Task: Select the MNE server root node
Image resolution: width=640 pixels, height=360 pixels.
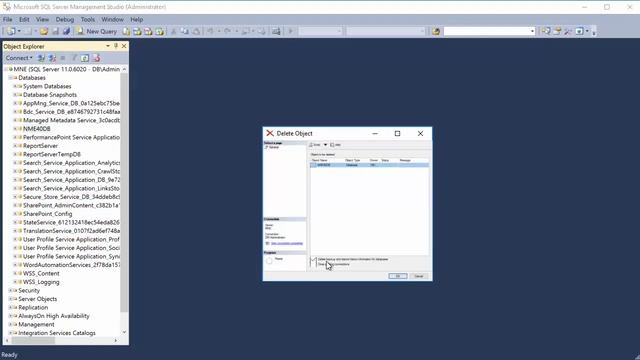Action: [x=67, y=69]
